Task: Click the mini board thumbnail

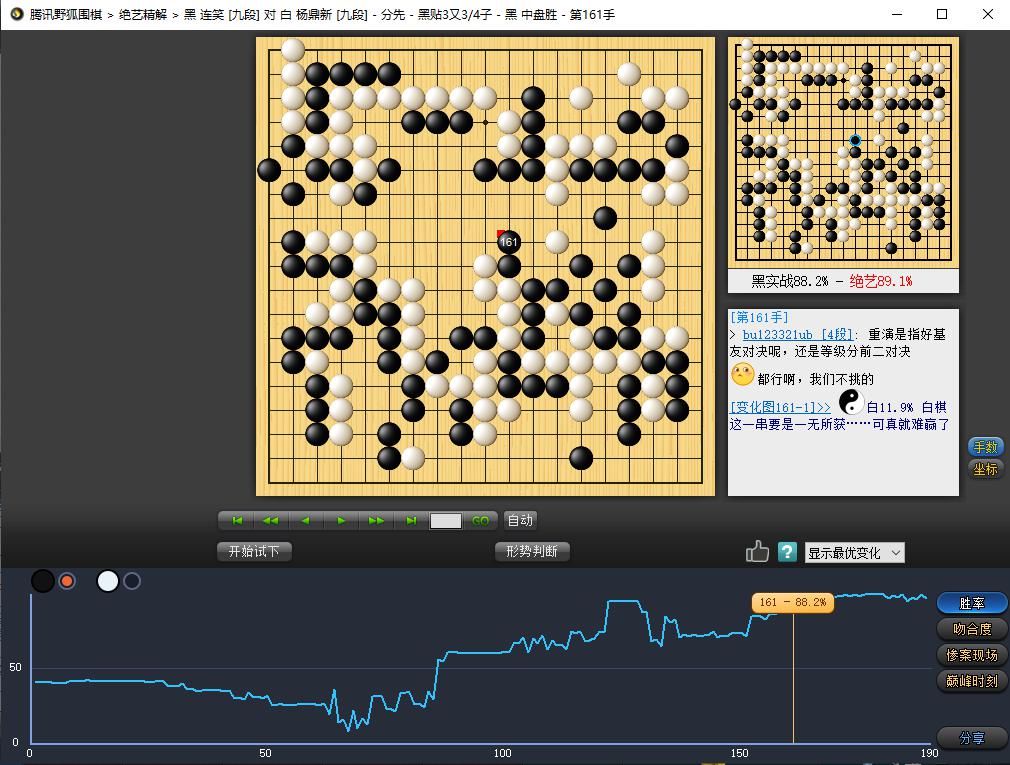Action: pyautogui.click(x=843, y=152)
